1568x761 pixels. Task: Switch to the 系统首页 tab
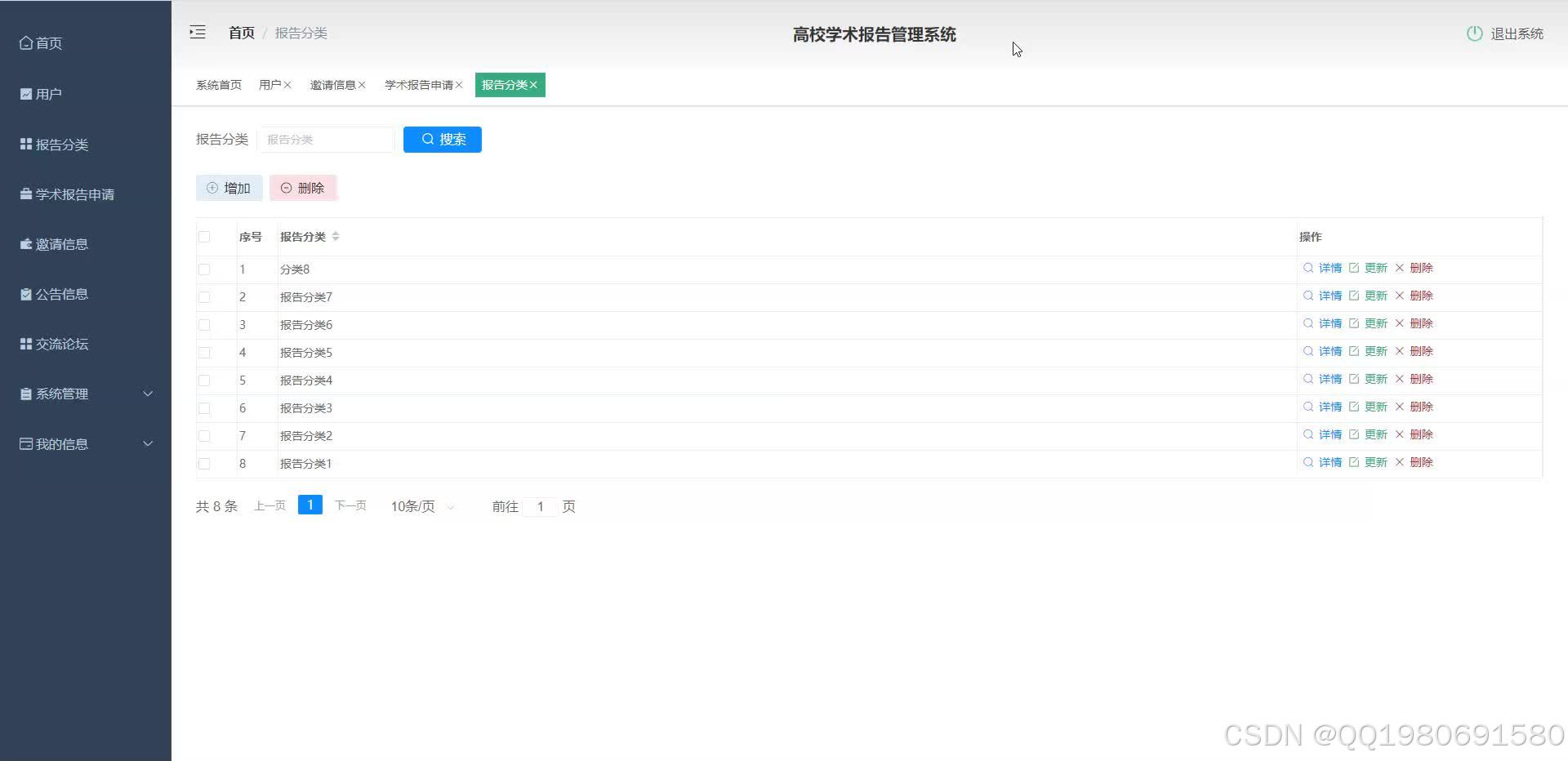(218, 84)
